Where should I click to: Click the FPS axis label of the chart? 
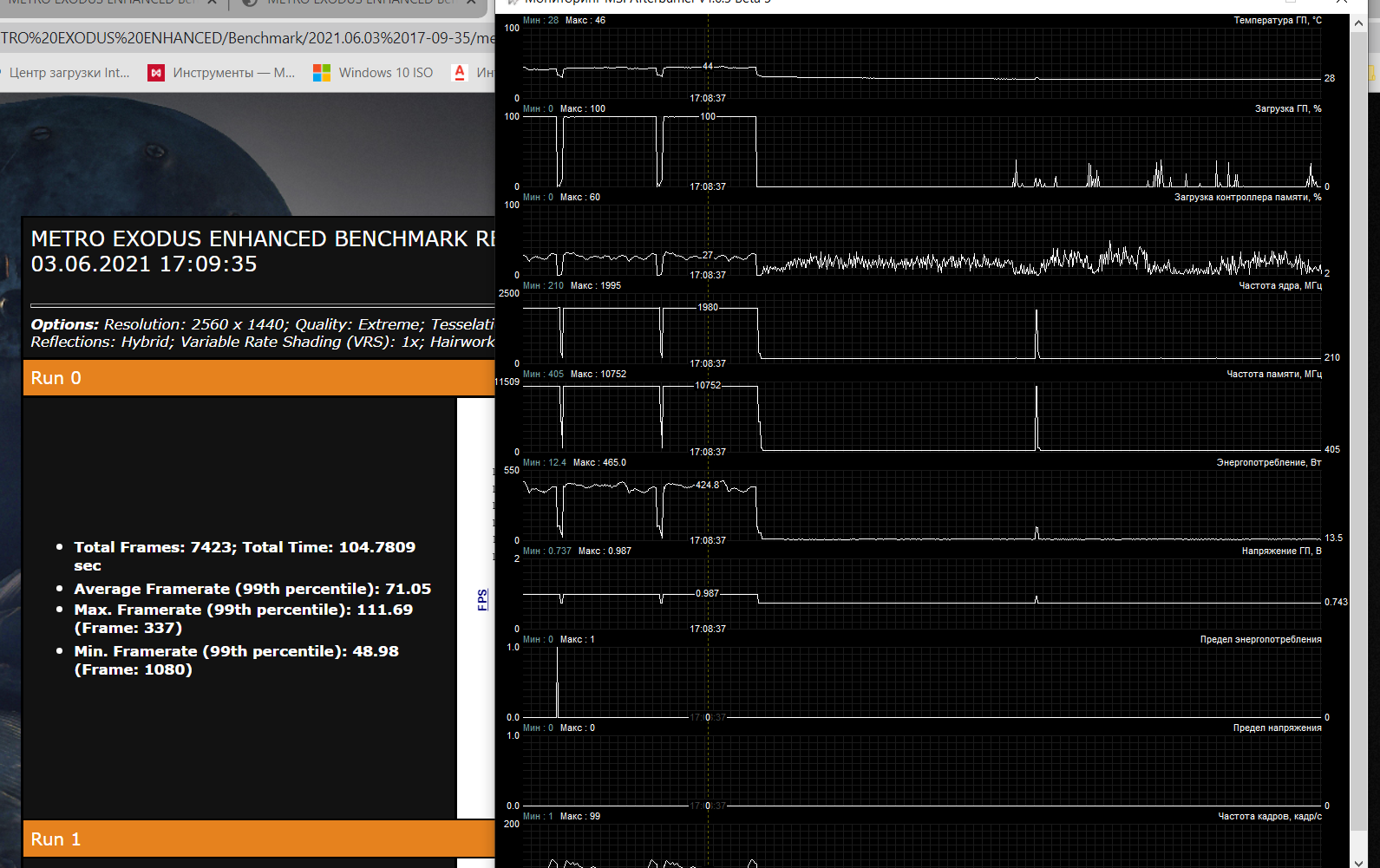[482, 599]
